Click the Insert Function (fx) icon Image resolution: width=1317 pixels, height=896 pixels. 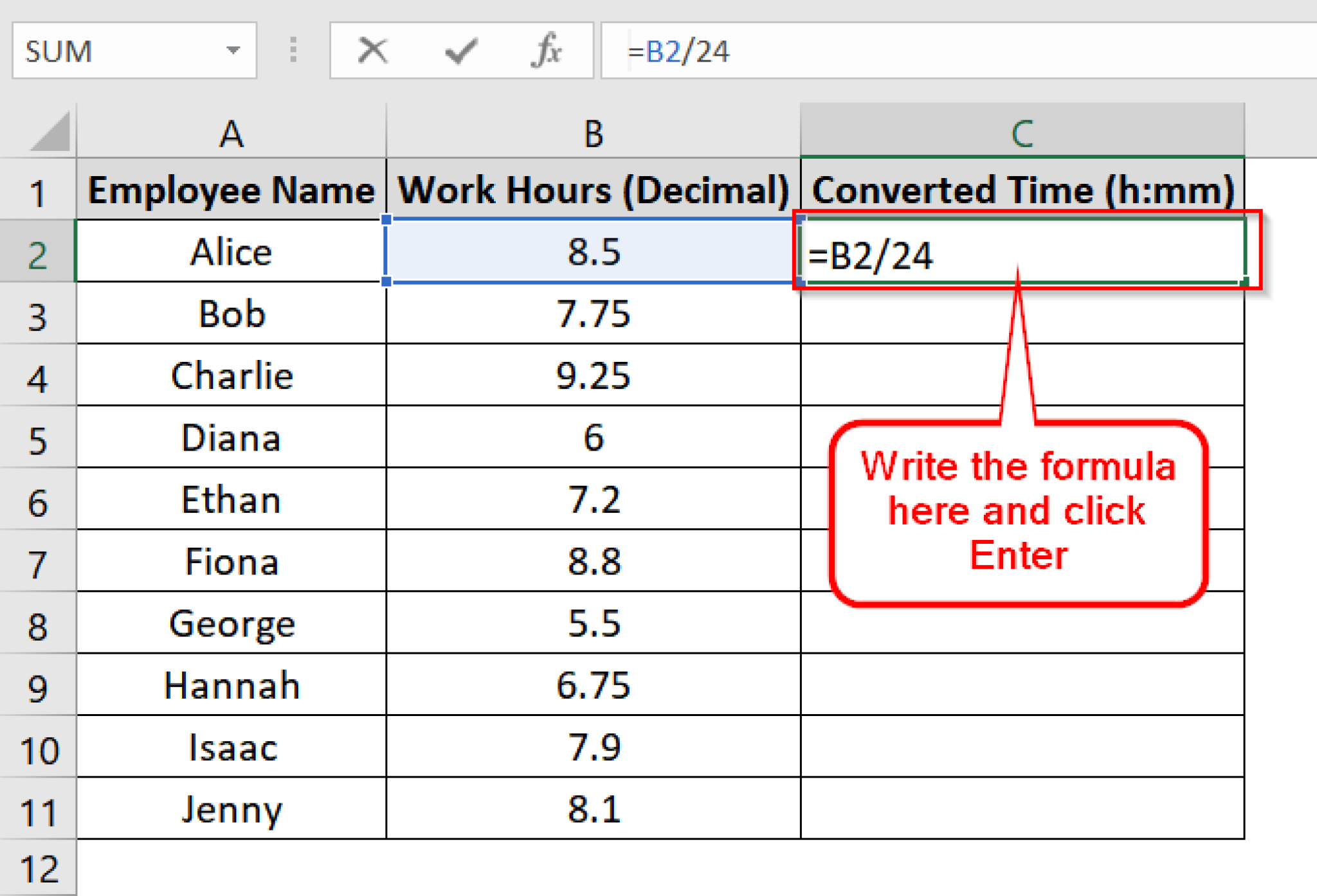pyautogui.click(x=546, y=51)
